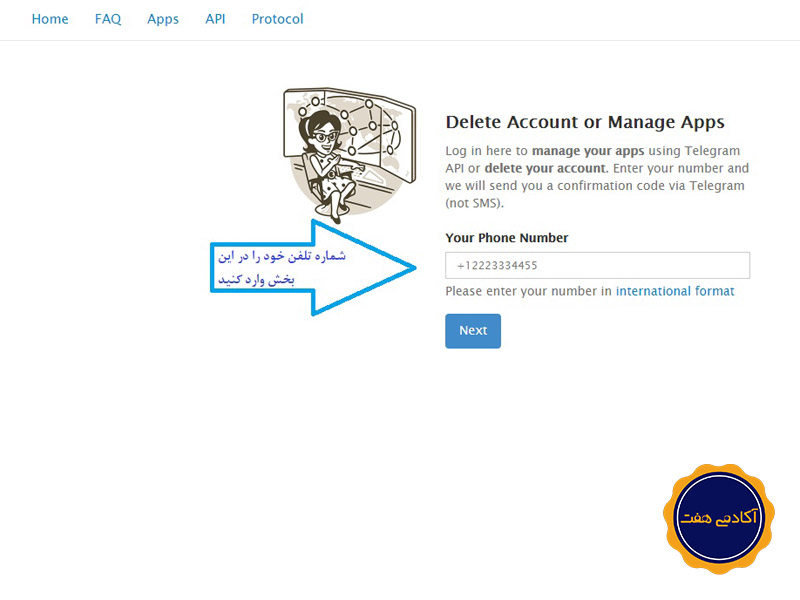Image resolution: width=800 pixels, height=600 pixels.
Task: Open the Apps menu item
Action: pos(163,19)
